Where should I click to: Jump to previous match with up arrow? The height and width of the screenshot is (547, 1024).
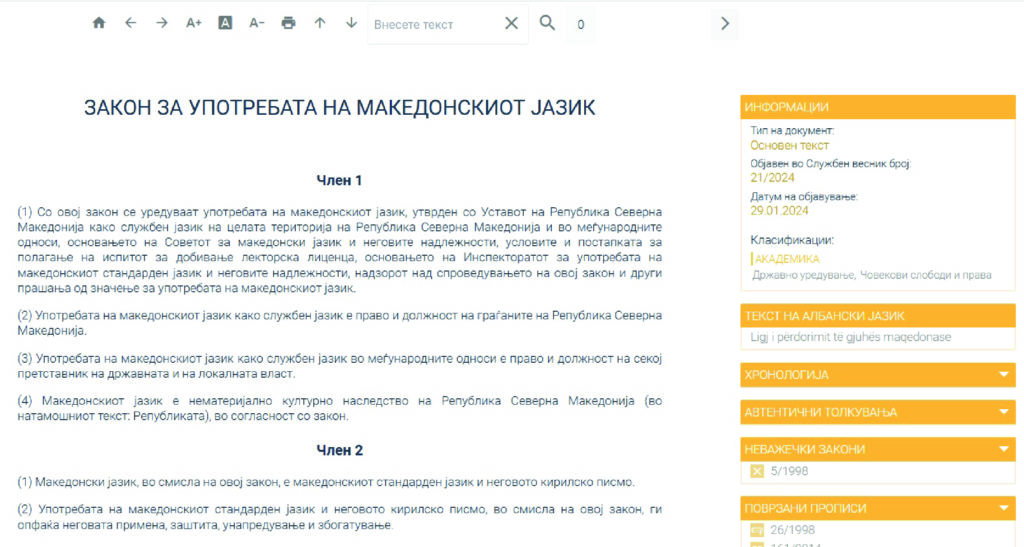[x=320, y=23]
